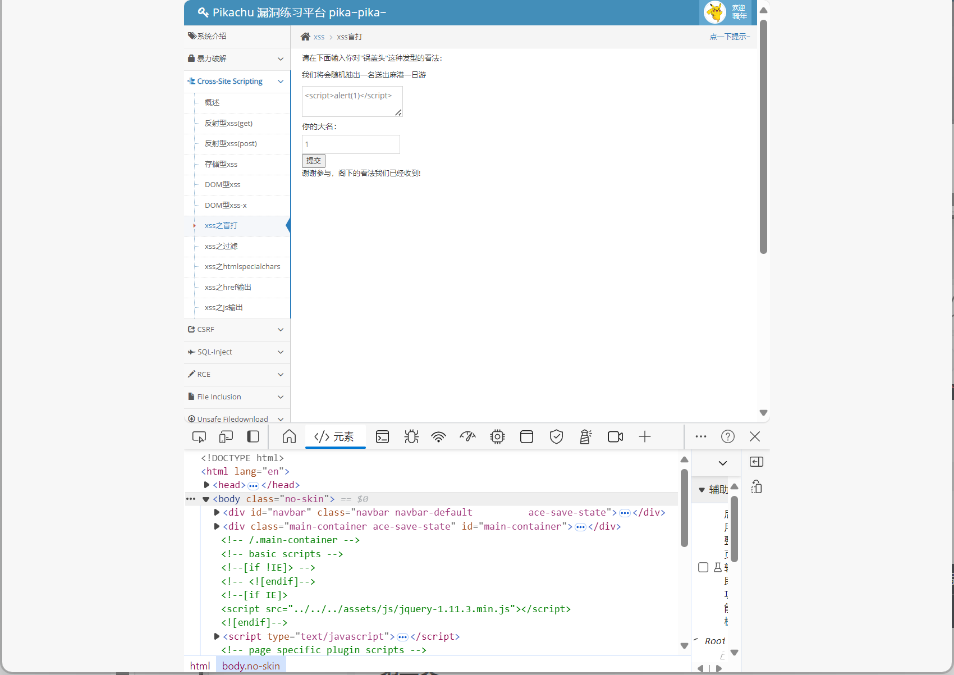
Task: Expand the div id navbar node
Action: (x=217, y=512)
